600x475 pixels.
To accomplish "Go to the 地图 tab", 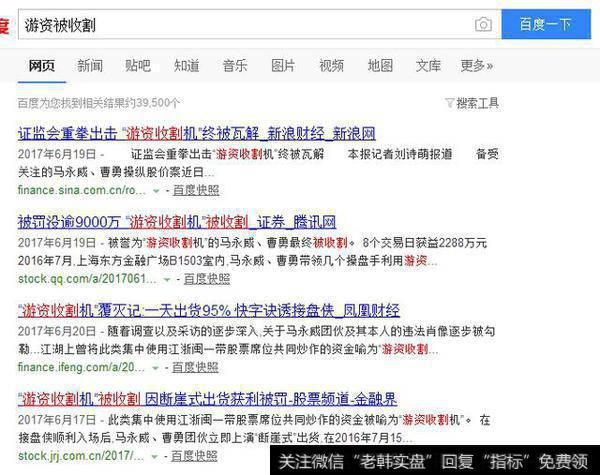I will pos(380,65).
